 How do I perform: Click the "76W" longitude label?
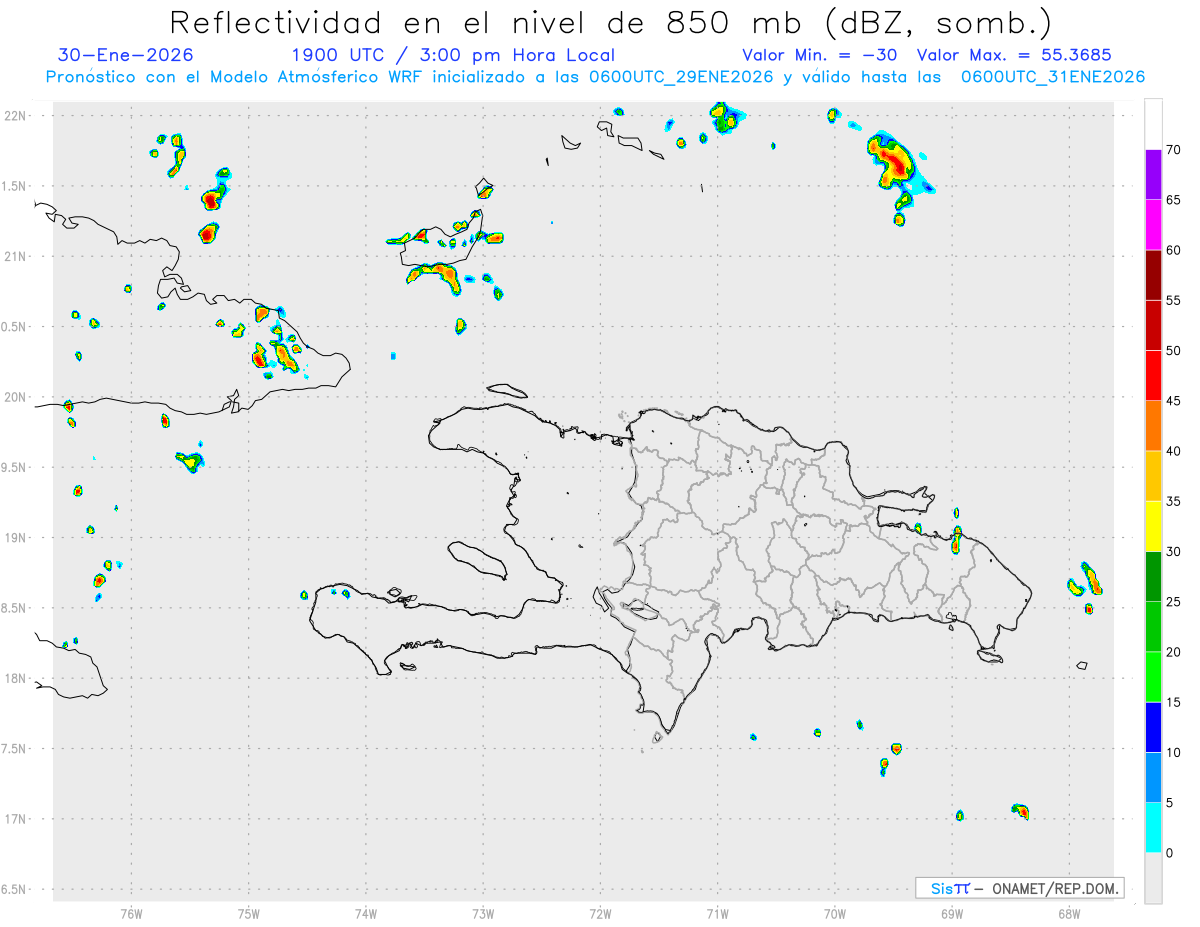click(x=131, y=913)
